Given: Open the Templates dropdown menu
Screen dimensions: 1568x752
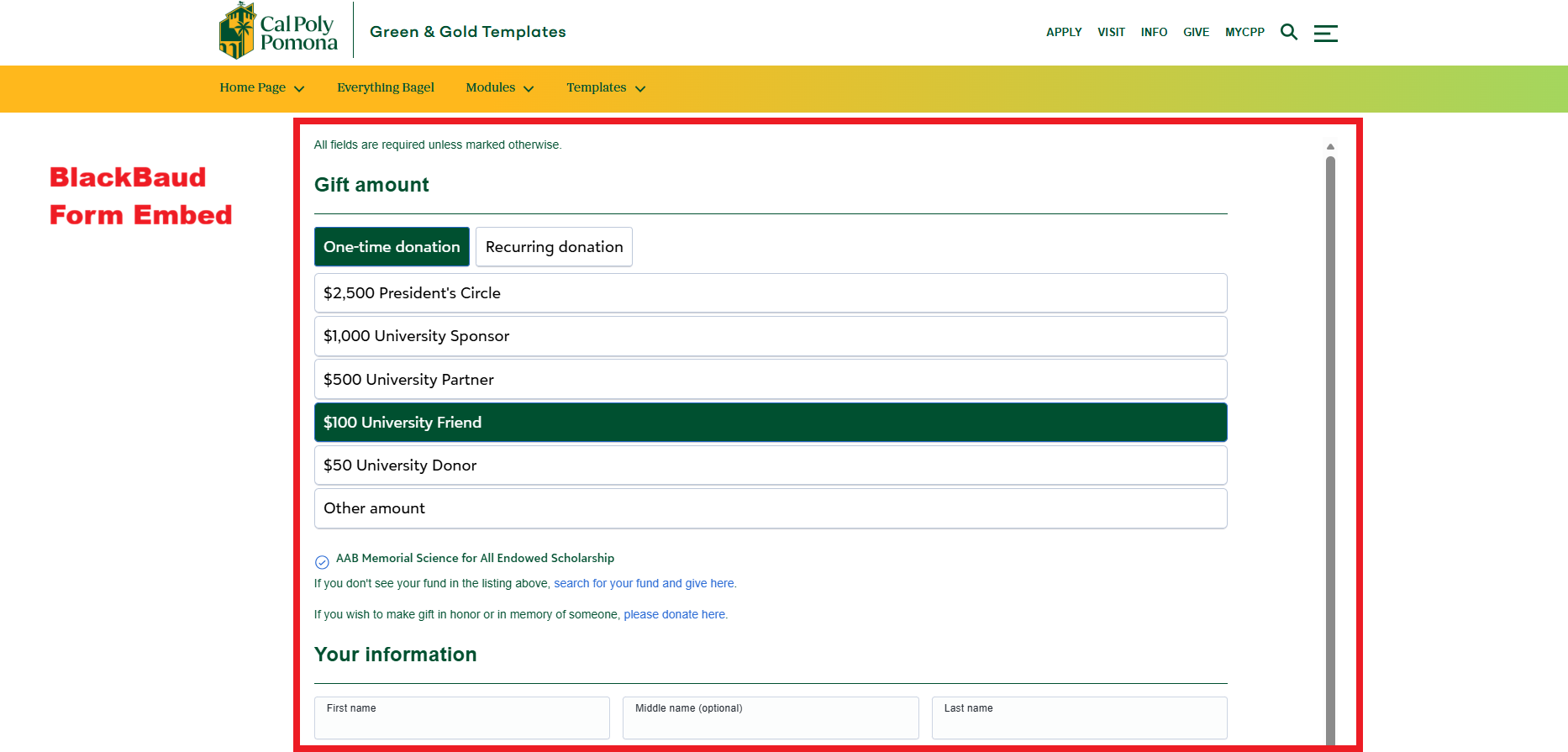Looking at the screenshot, I should click(x=605, y=88).
